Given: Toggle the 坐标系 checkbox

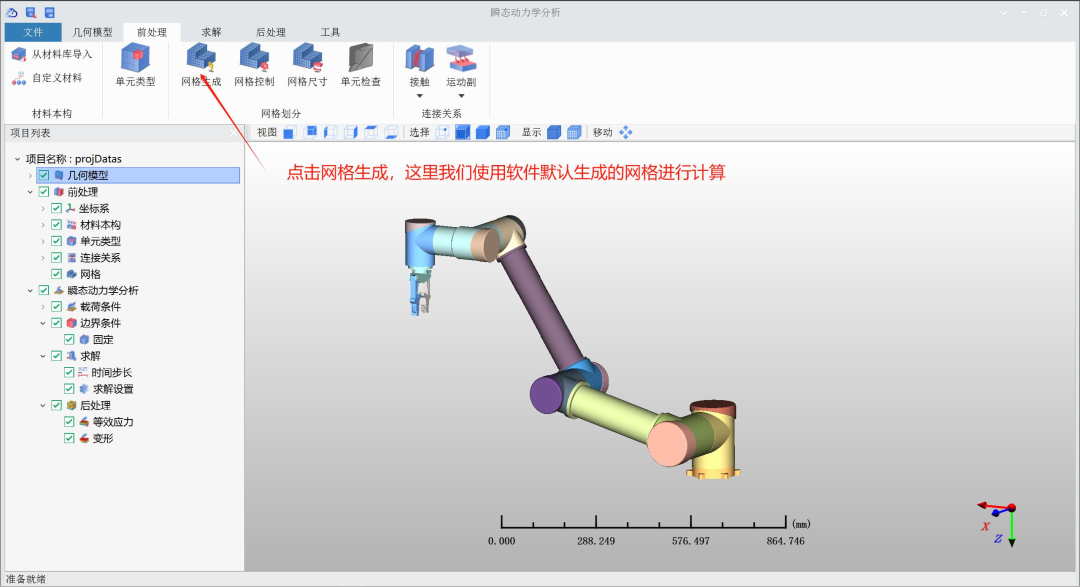Looking at the screenshot, I should click(56, 208).
